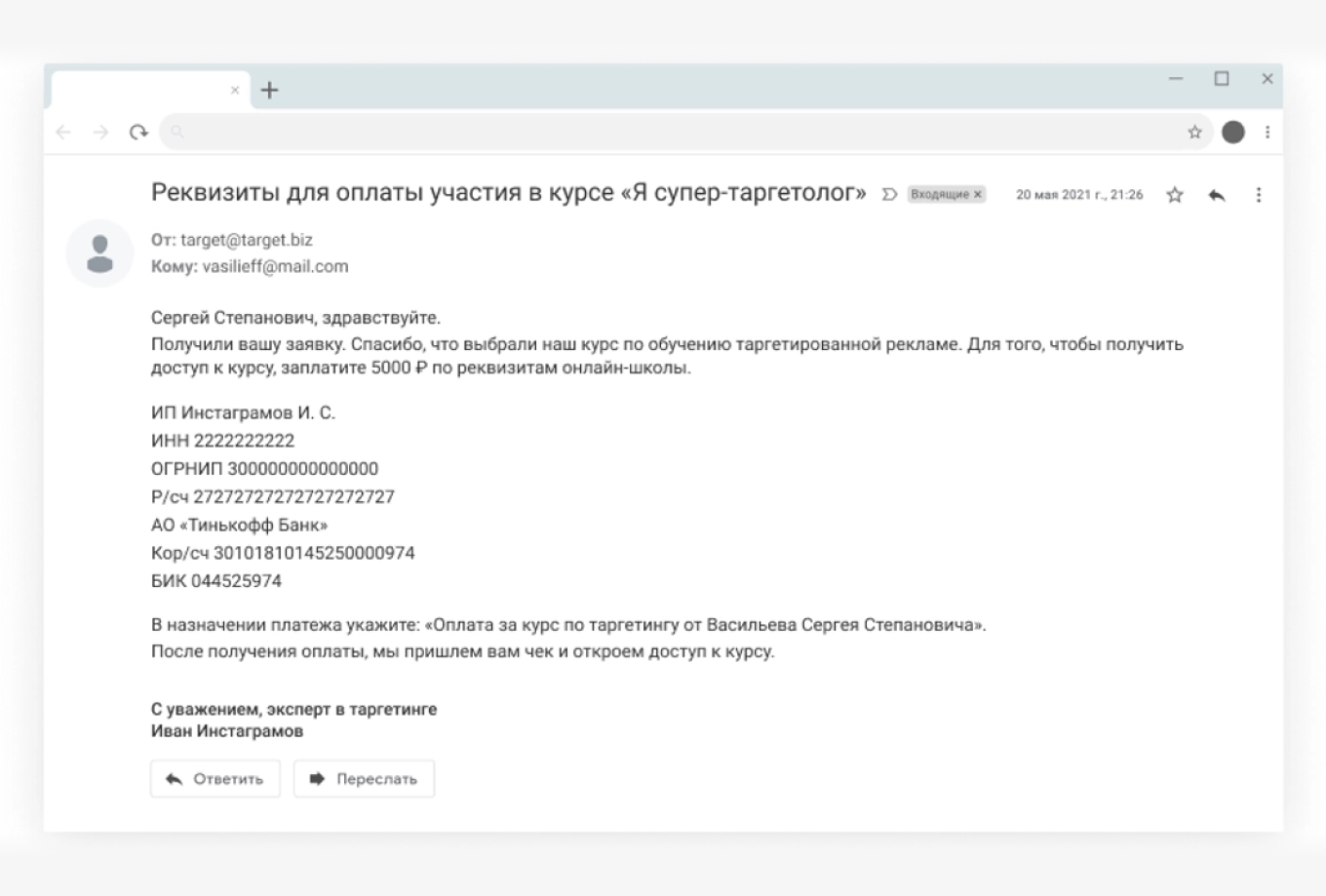Open the browser profile avatar
This screenshot has height=896, width=1326.
point(1233,130)
